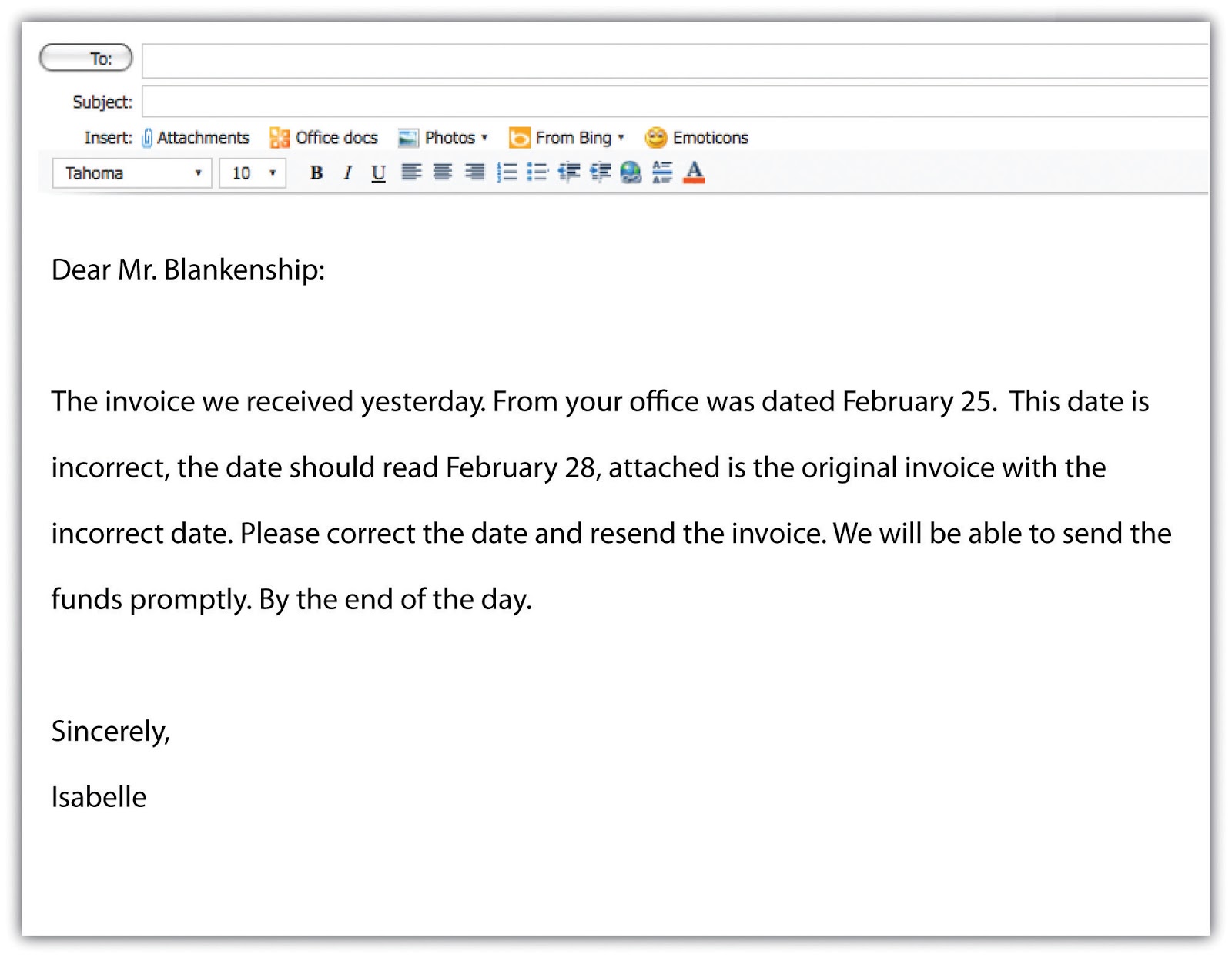Toggle italic formatting
Image resolution: width=1232 pixels, height=958 pixels.
click(x=347, y=173)
